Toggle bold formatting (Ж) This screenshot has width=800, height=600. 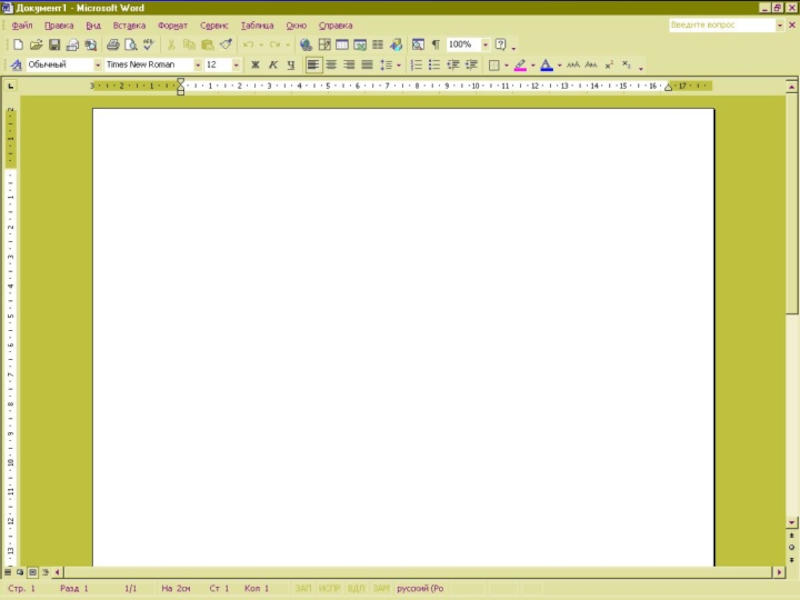pyautogui.click(x=255, y=65)
